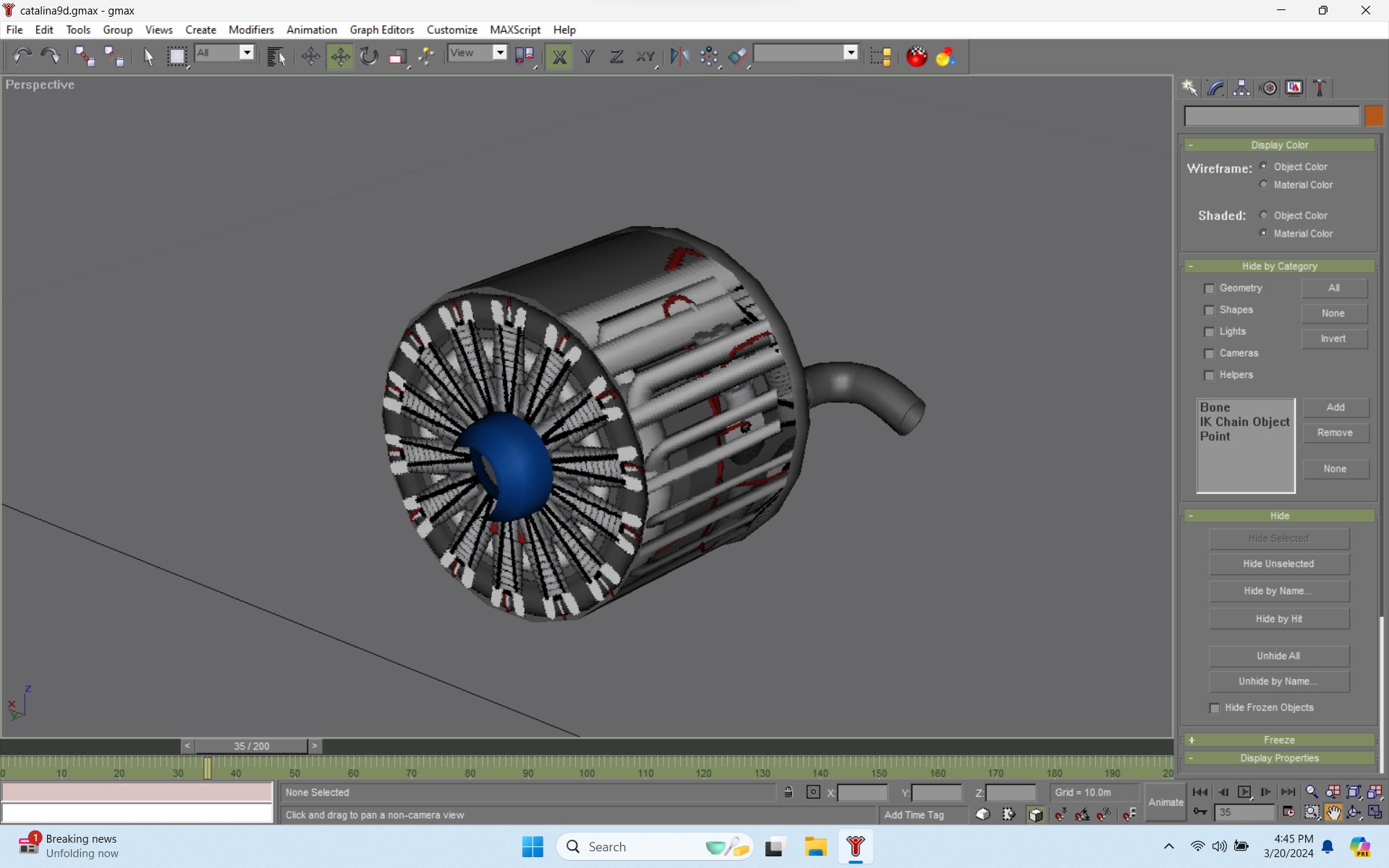Click the Unhide All button

click(1278, 656)
